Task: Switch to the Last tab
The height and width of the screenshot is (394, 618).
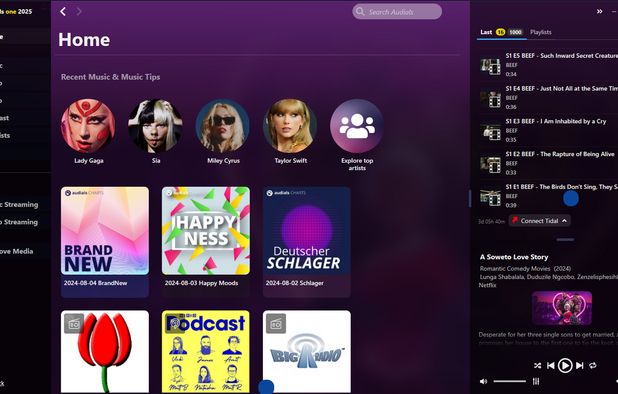Action: 486,32
